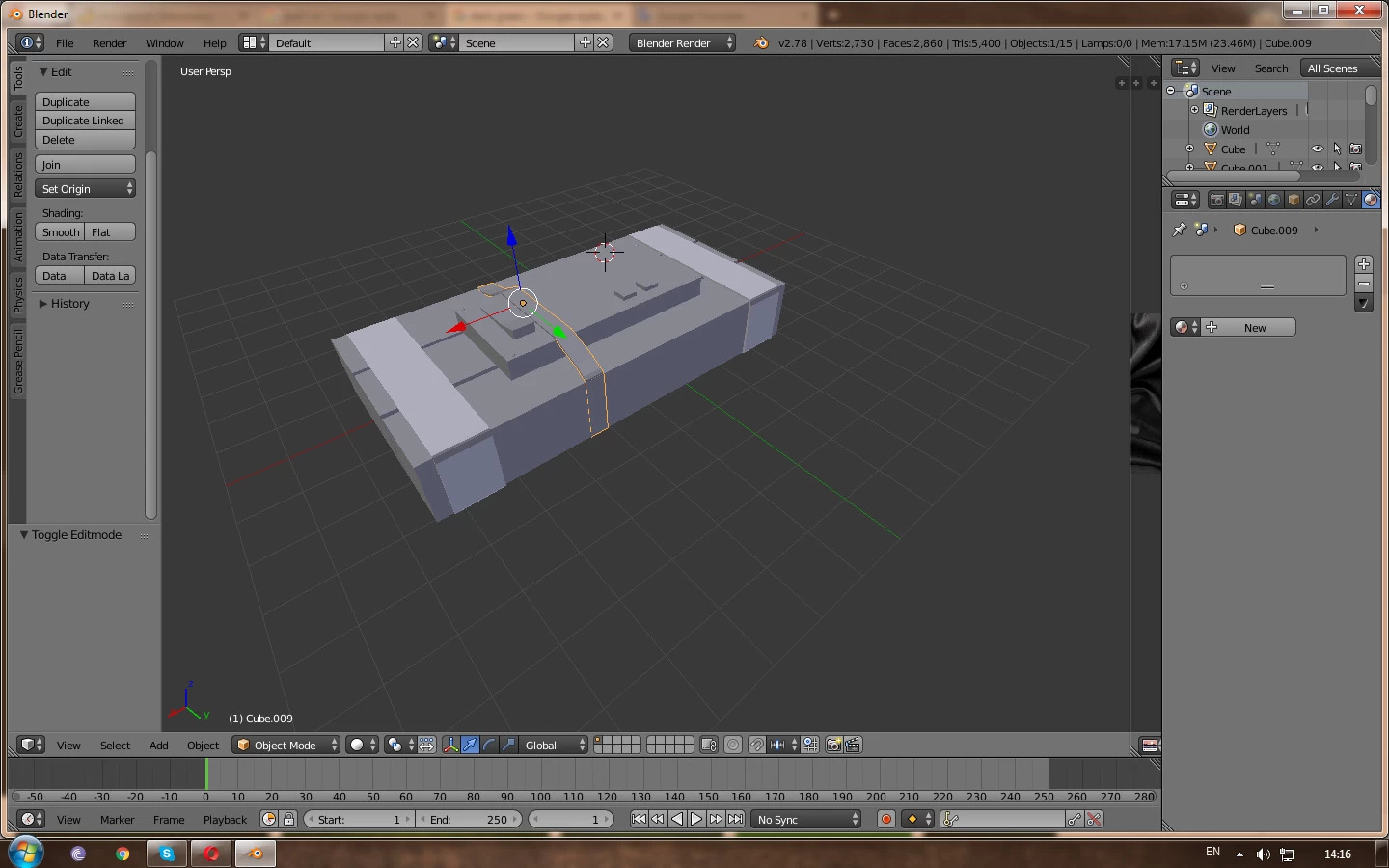Click the Duplicate button
Image resolution: width=1389 pixels, height=868 pixels.
(x=85, y=101)
